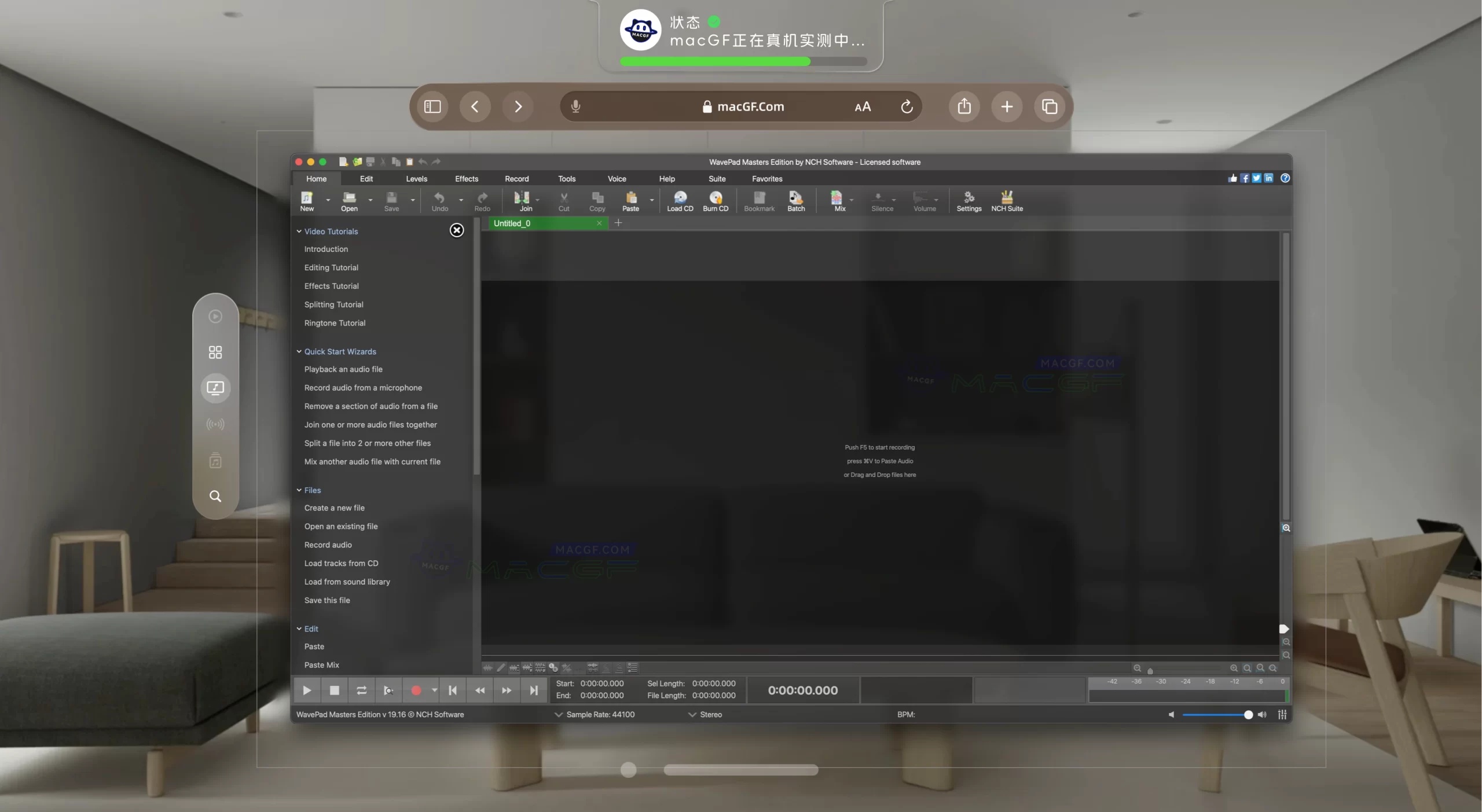This screenshot has width=1482, height=812.
Task: Toggle loop playback next to the stop button
Action: click(361, 690)
